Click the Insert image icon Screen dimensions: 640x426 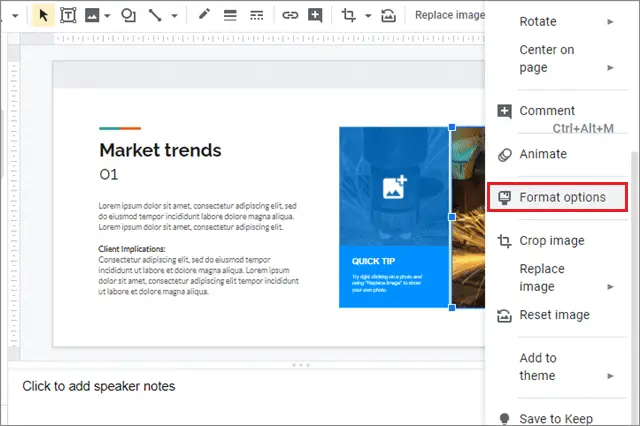92,16
